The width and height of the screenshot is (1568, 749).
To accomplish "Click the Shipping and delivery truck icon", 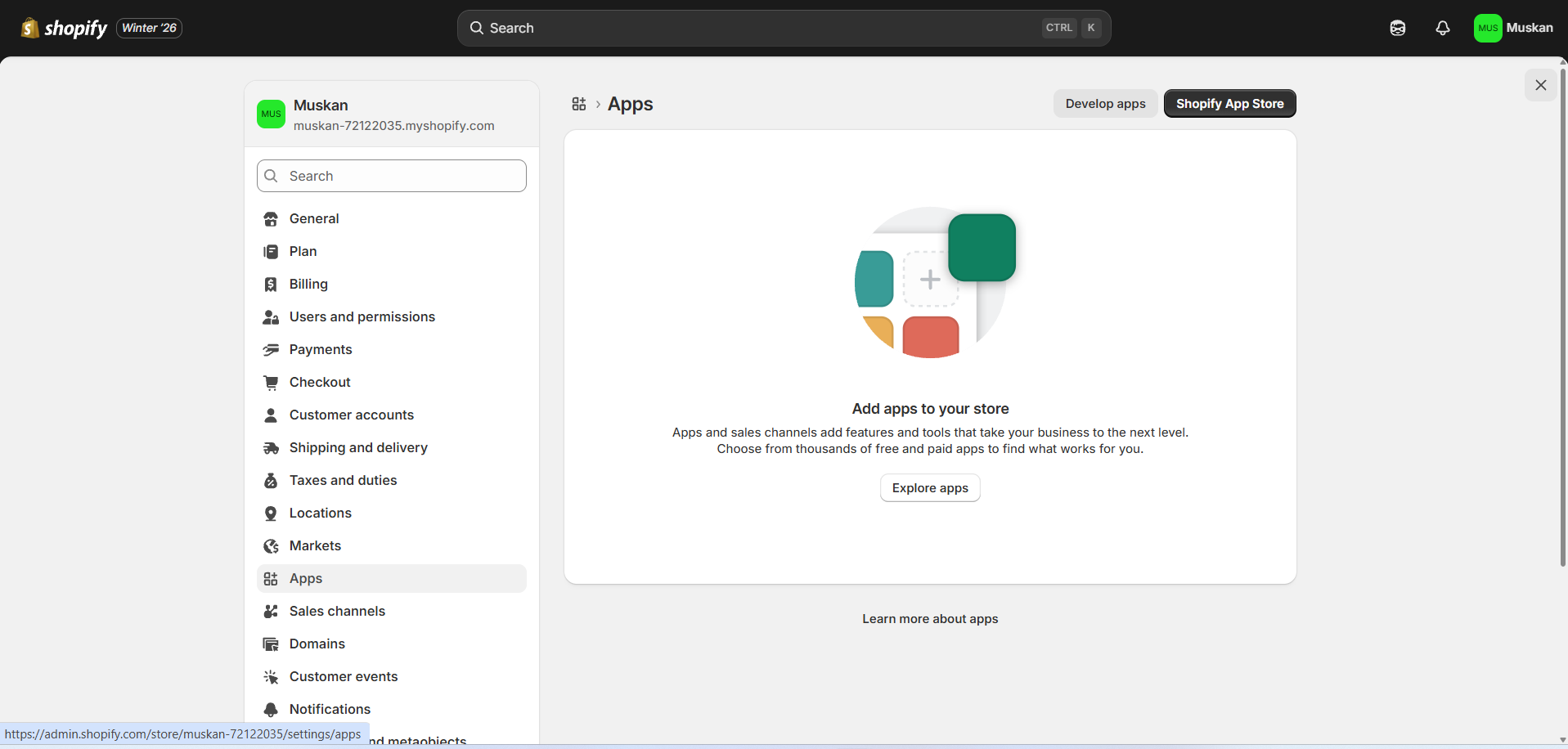I will tap(271, 448).
